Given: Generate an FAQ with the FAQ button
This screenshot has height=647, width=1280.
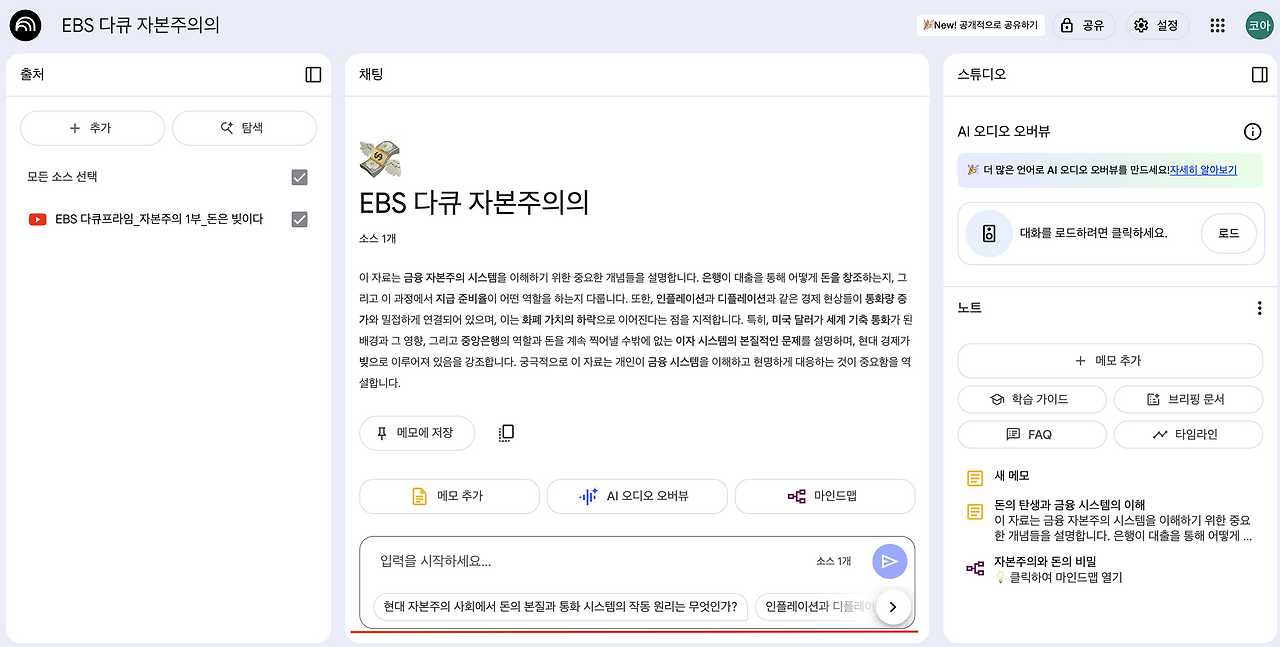Looking at the screenshot, I should click(x=1031, y=435).
